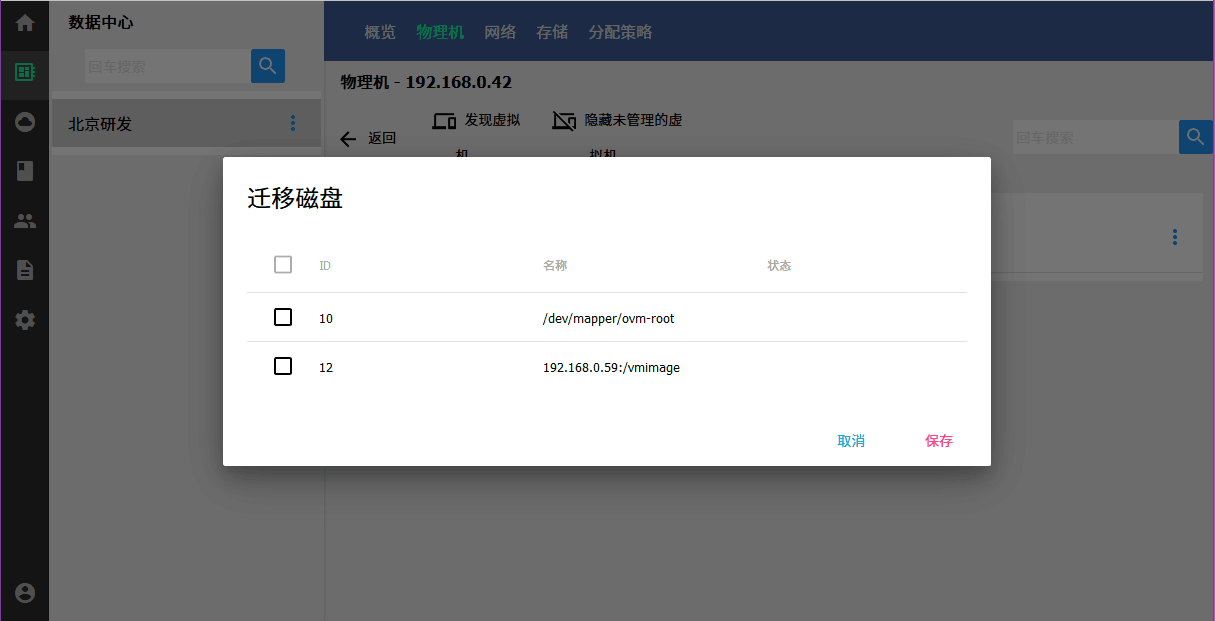Viewport: 1215px width, 621px height.
Task: Click the data center search input field
Action: [x=167, y=67]
